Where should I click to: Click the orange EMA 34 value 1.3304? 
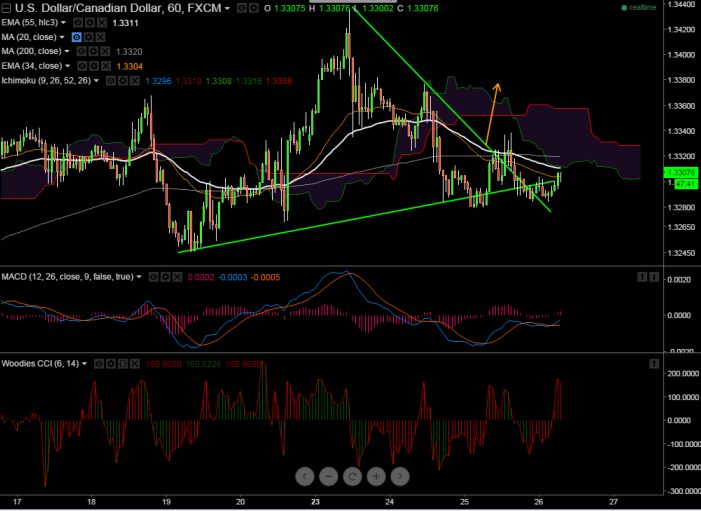click(130, 67)
